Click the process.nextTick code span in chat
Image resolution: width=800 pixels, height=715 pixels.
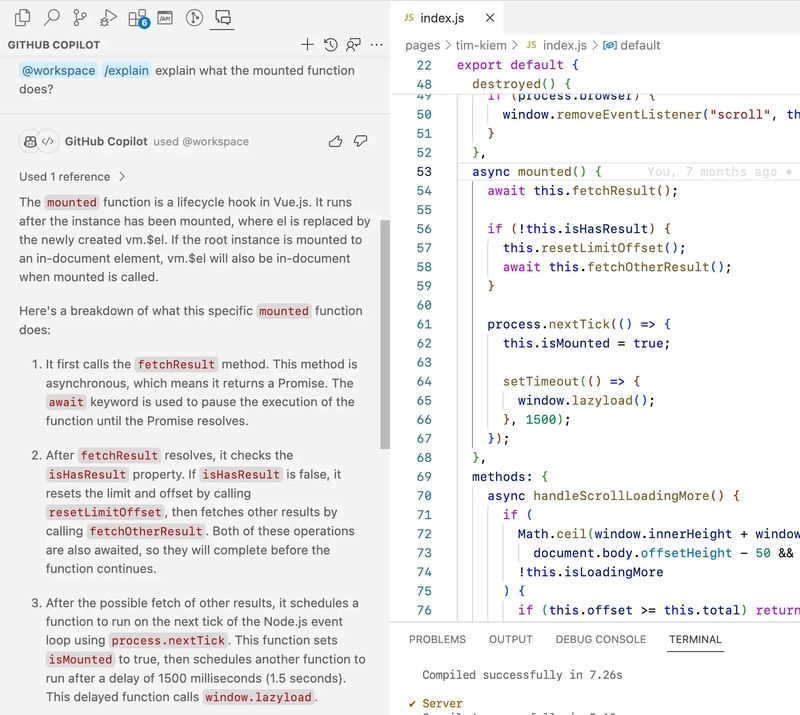(x=168, y=640)
